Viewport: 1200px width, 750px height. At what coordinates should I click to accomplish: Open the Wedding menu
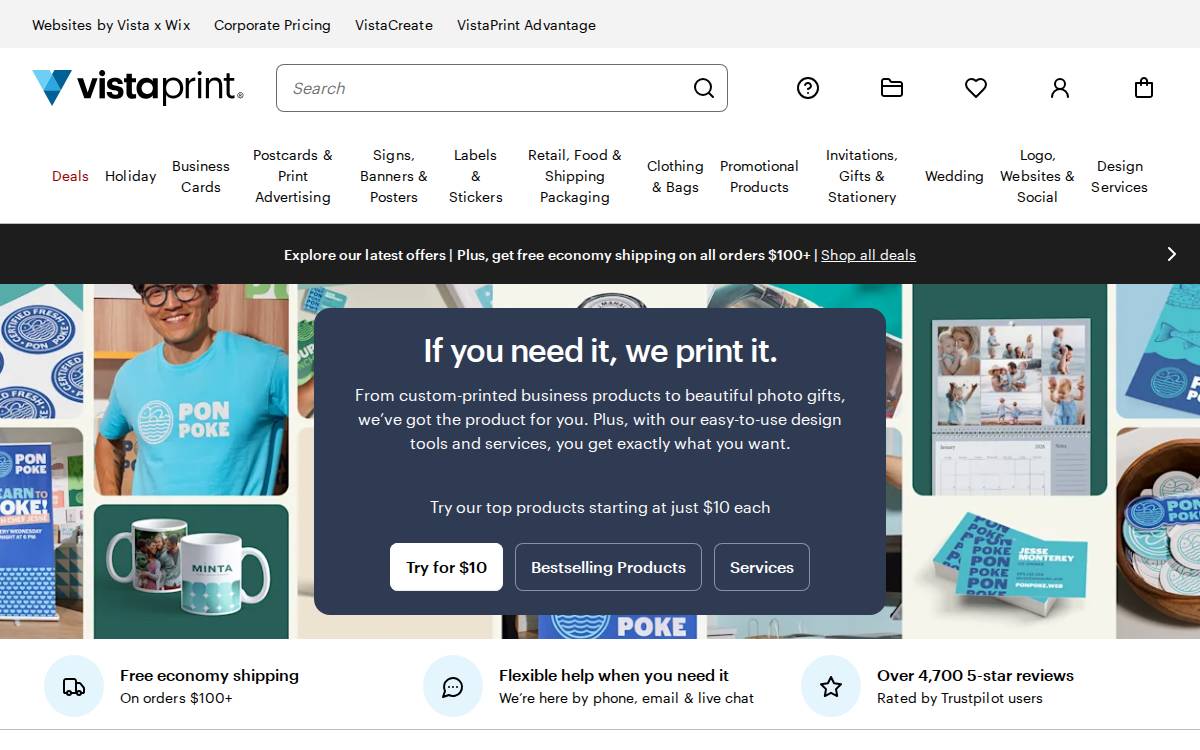tap(954, 176)
